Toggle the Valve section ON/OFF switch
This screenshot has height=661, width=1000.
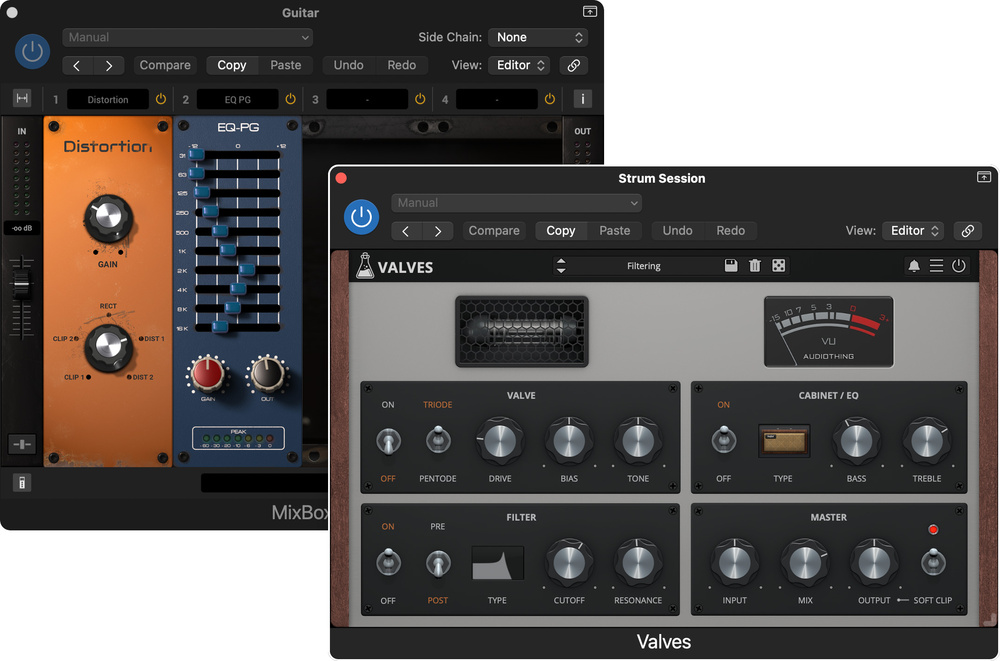[x=388, y=440]
